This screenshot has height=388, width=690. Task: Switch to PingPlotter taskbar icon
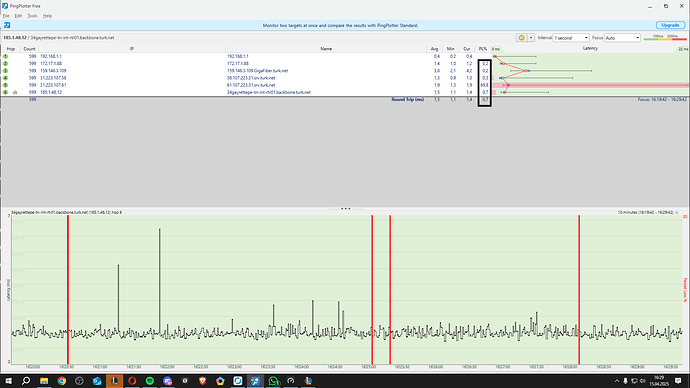pos(255,381)
